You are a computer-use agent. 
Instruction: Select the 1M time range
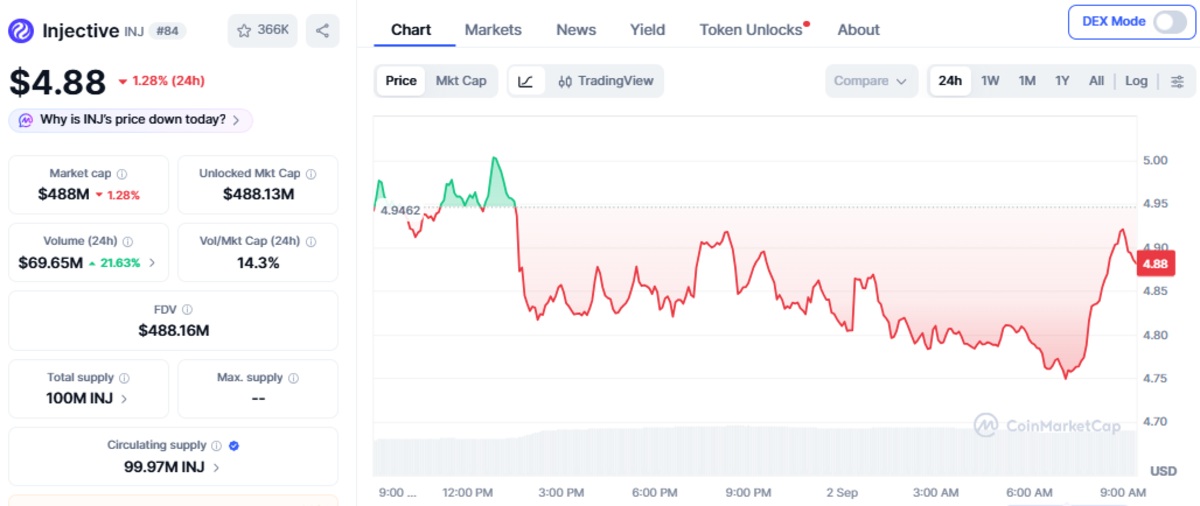(x=1027, y=81)
